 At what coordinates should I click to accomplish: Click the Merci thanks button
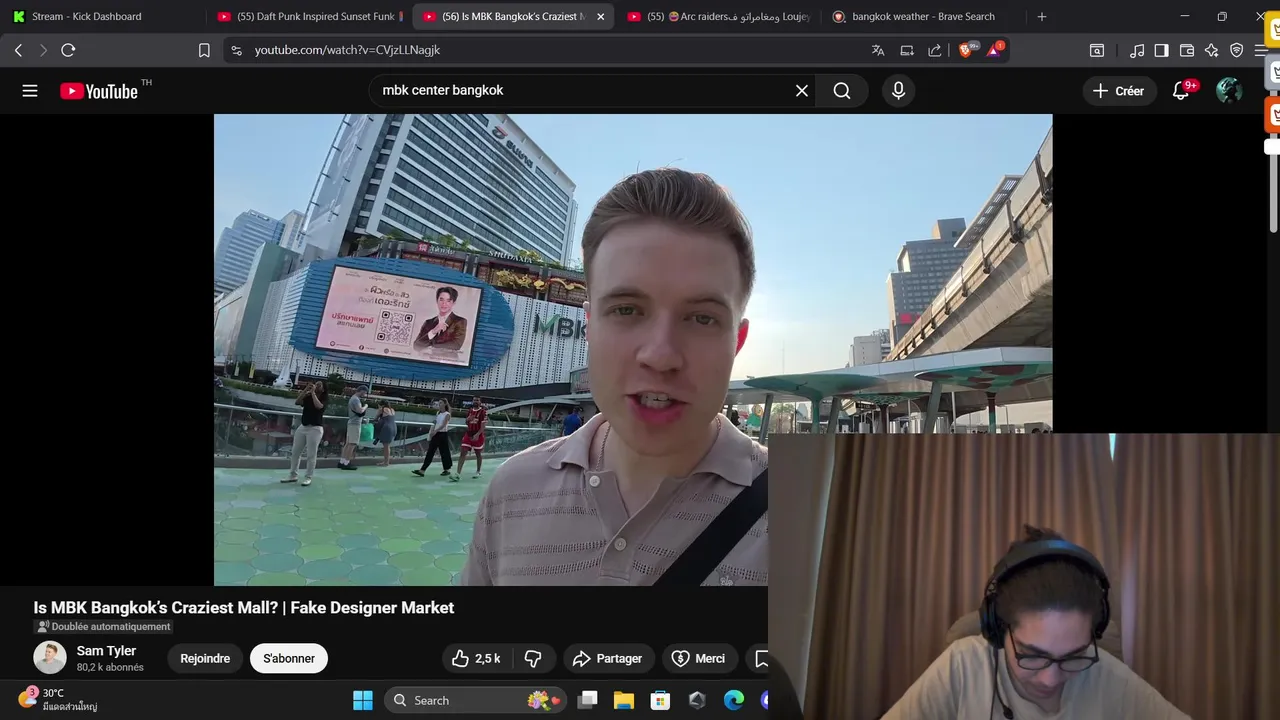point(698,658)
